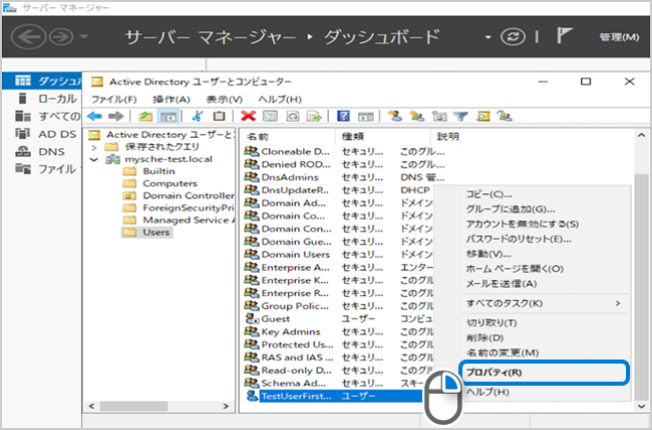Click the 種類 column header
Viewport: 652px width, 430px height.
coord(383,136)
